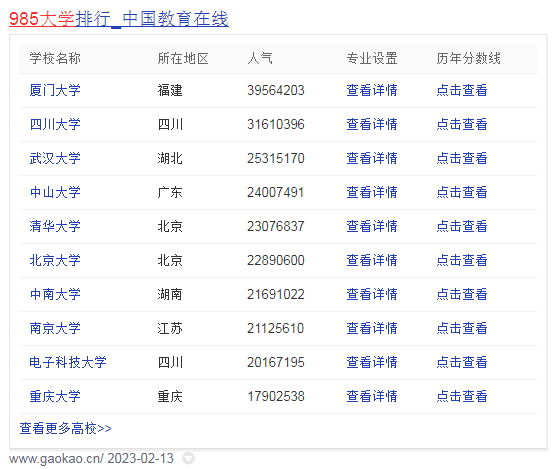
Task: Open 清华大学 school link
Action: (x=55, y=226)
